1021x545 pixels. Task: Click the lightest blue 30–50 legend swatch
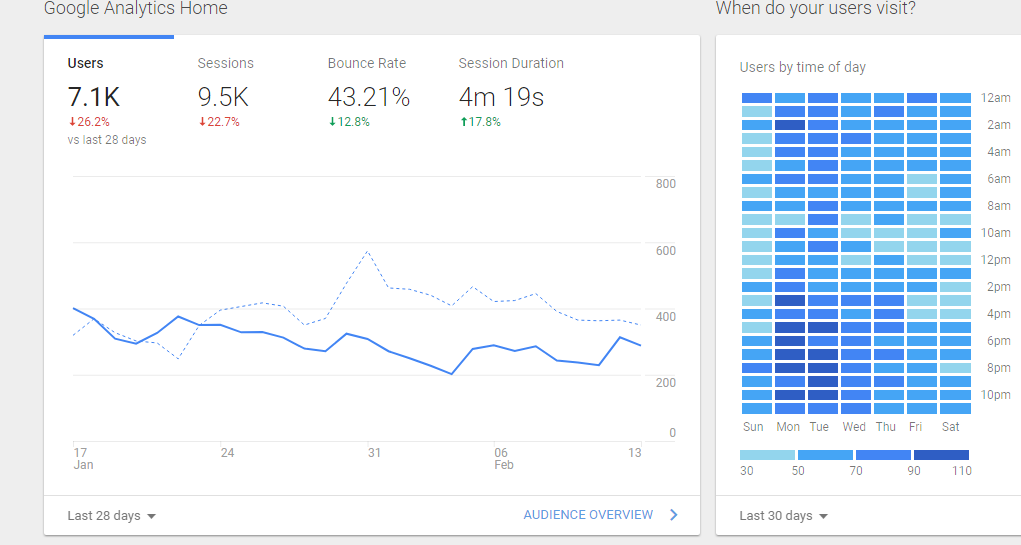pyautogui.click(x=768, y=455)
